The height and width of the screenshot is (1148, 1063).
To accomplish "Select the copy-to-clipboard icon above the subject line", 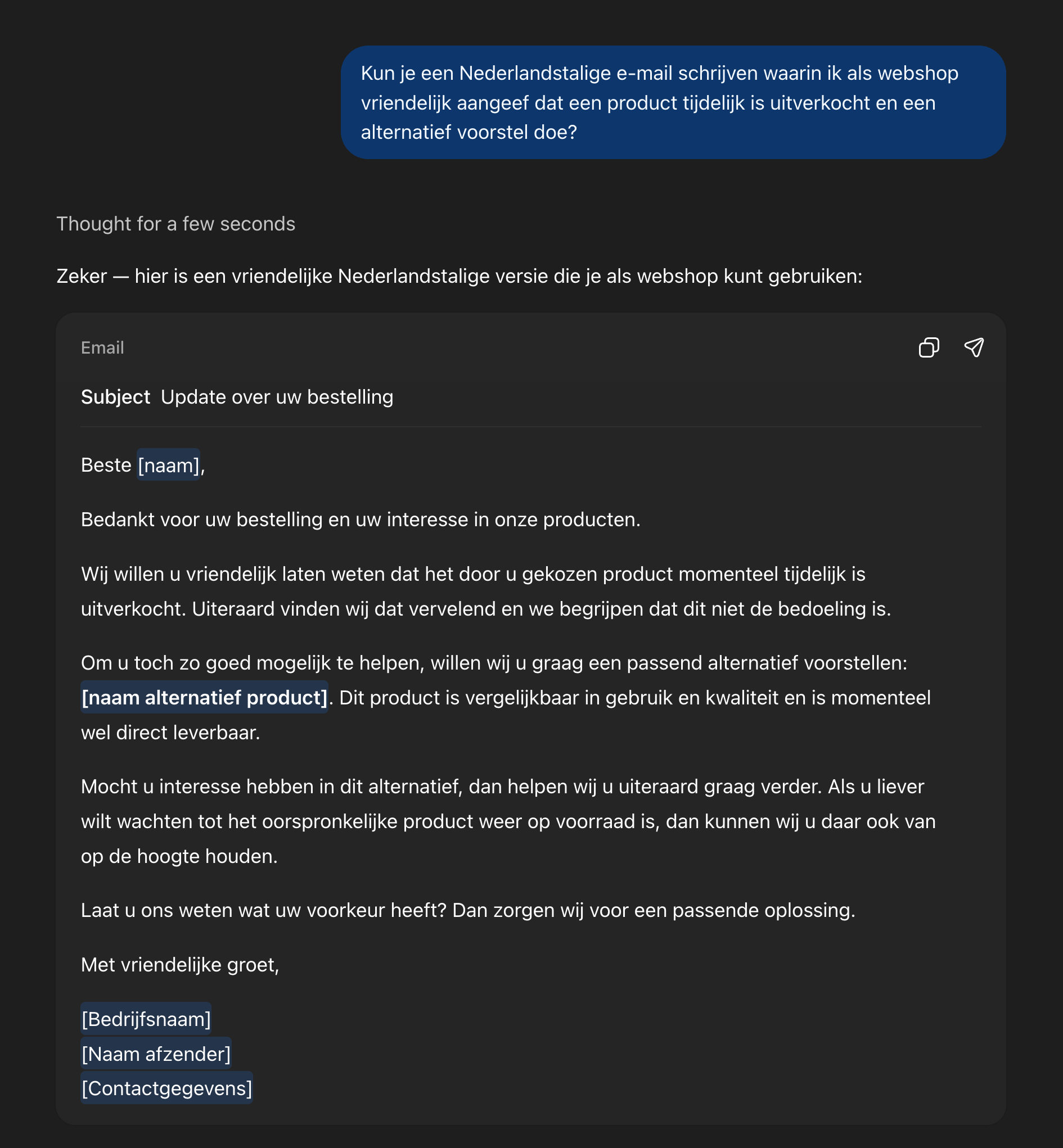I will click(930, 347).
